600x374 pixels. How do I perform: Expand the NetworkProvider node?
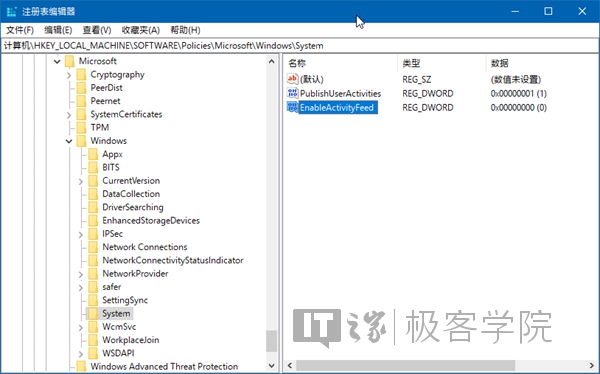point(81,274)
